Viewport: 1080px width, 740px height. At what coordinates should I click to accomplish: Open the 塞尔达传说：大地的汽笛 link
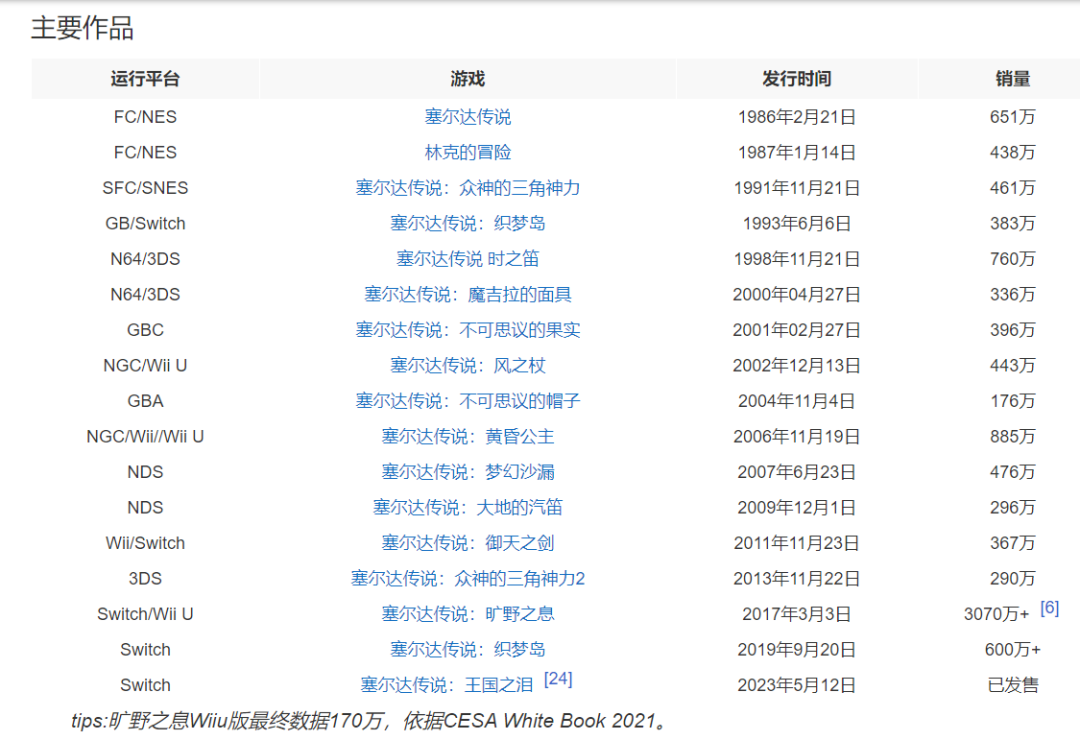tap(468, 507)
